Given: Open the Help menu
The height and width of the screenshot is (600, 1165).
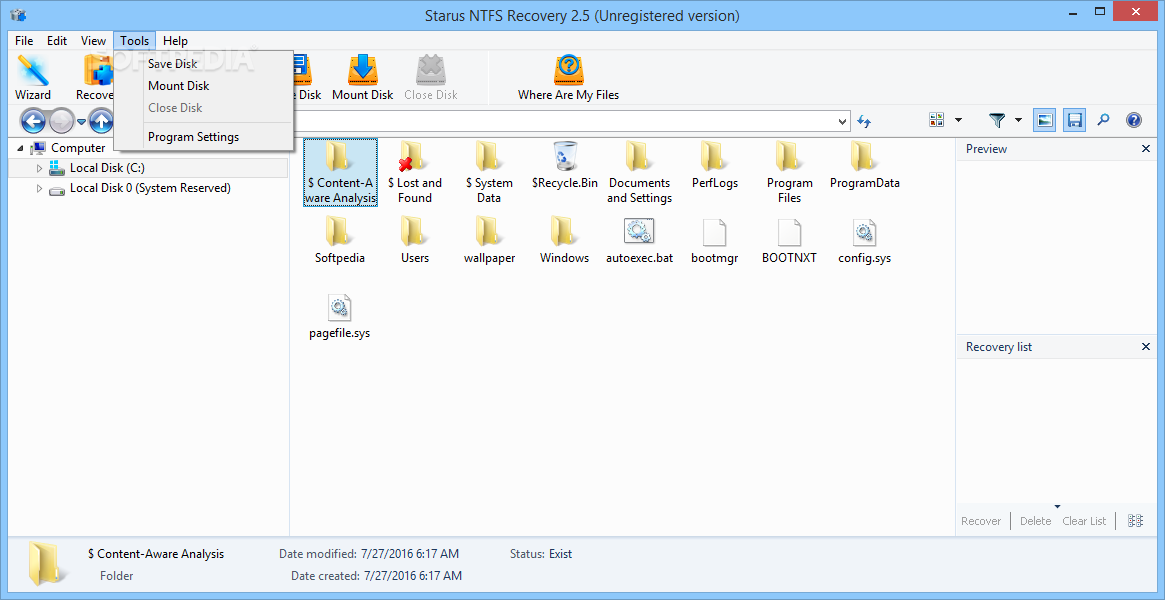Looking at the screenshot, I should [x=175, y=41].
